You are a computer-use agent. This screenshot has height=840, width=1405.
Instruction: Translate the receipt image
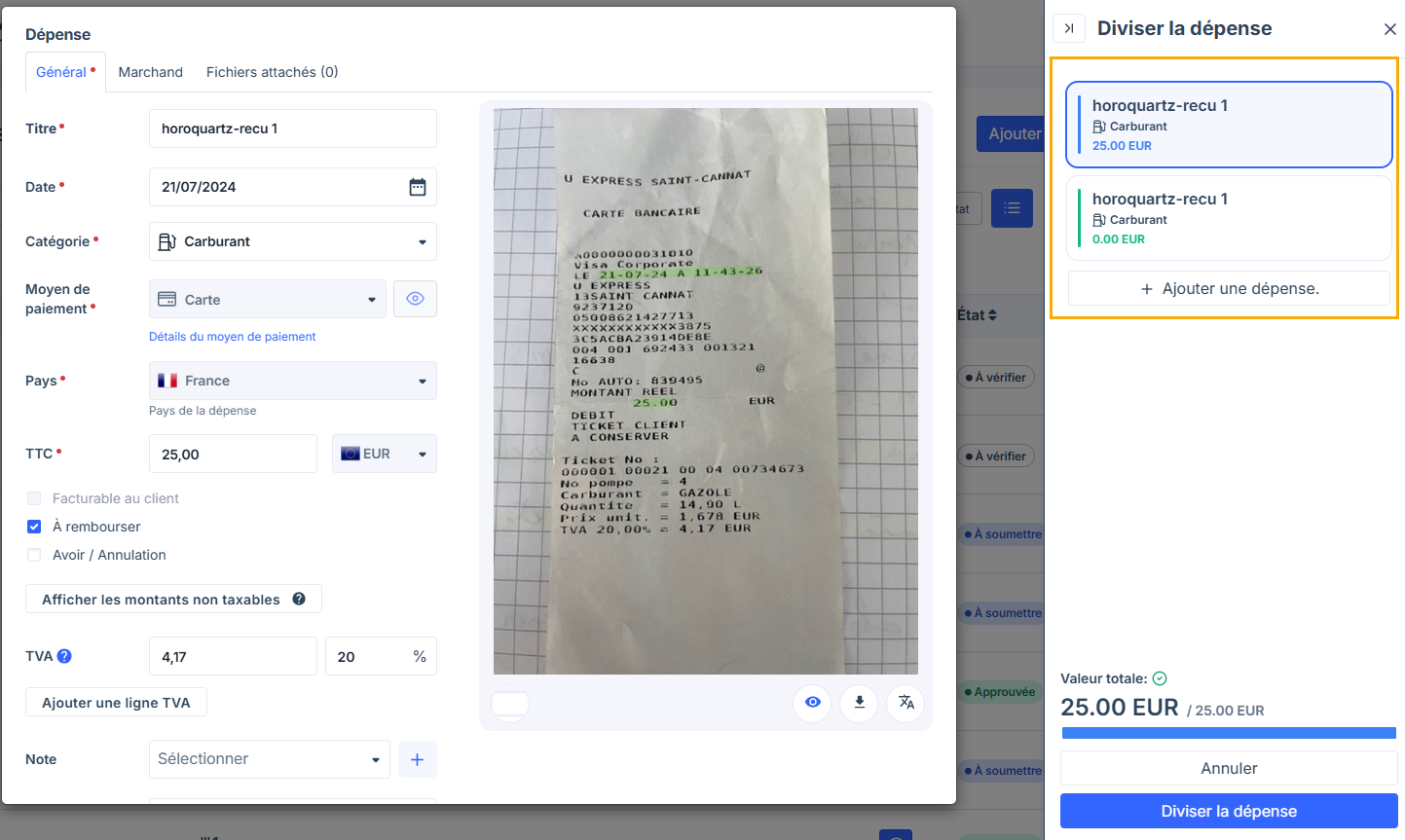click(906, 702)
